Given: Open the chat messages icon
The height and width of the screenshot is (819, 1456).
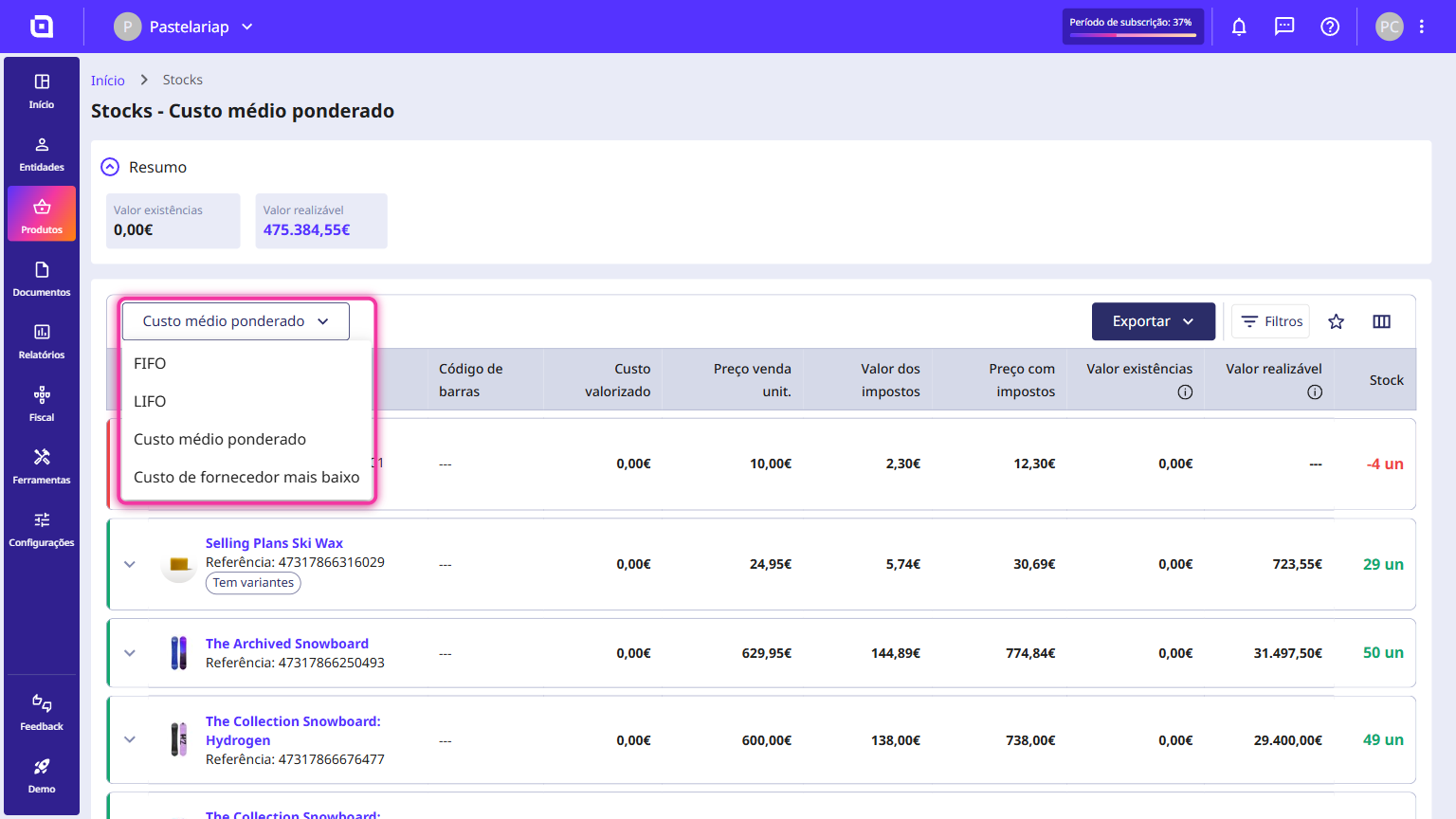Looking at the screenshot, I should click(x=1284, y=27).
